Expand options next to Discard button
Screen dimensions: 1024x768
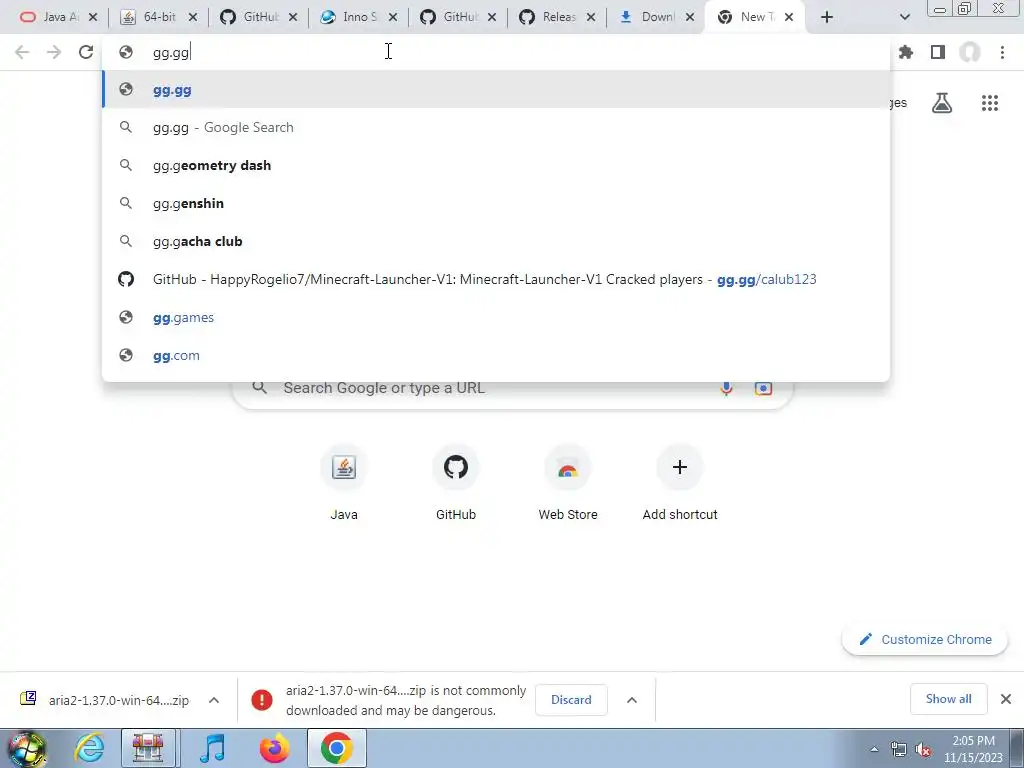click(632, 699)
